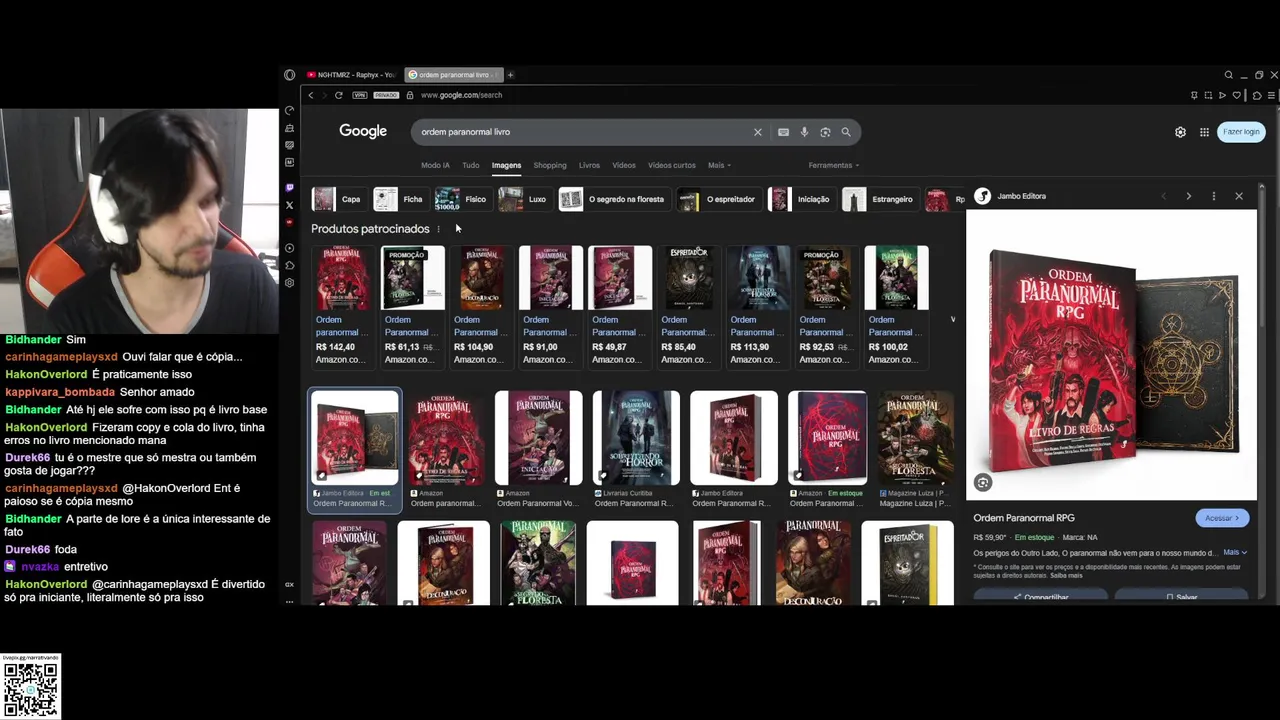This screenshot has width=1280, height=720.
Task: Reload the page with the refresh icon
Action: click(x=338, y=95)
